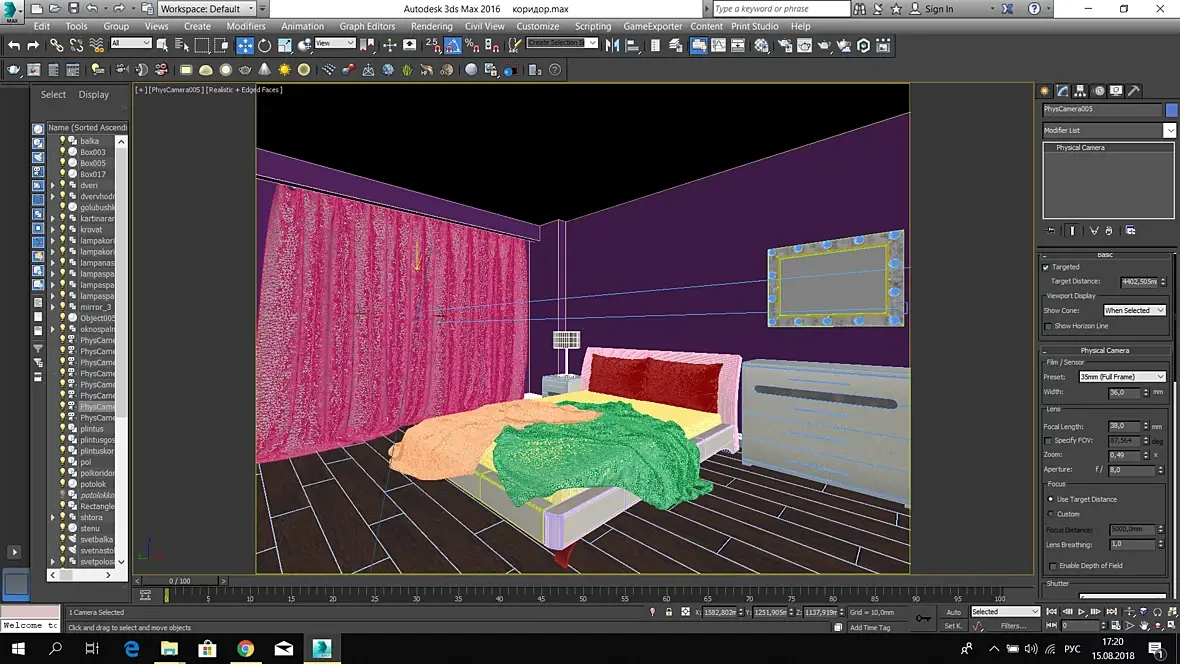Image resolution: width=1180 pixels, height=664 pixels.
Task: Switch to the Hierarchy command panel tab
Action: click(x=1081, y=91)
